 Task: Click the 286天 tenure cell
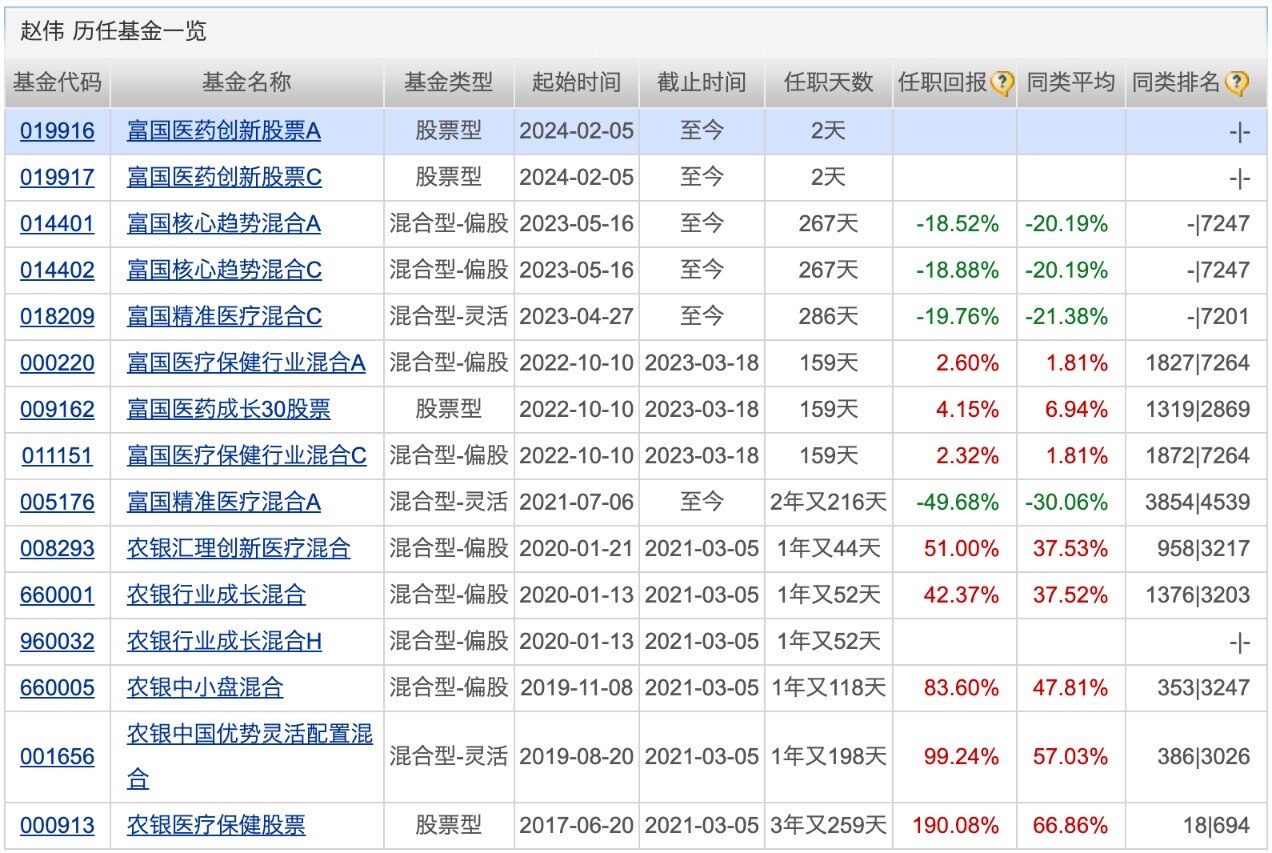point(829,317)
